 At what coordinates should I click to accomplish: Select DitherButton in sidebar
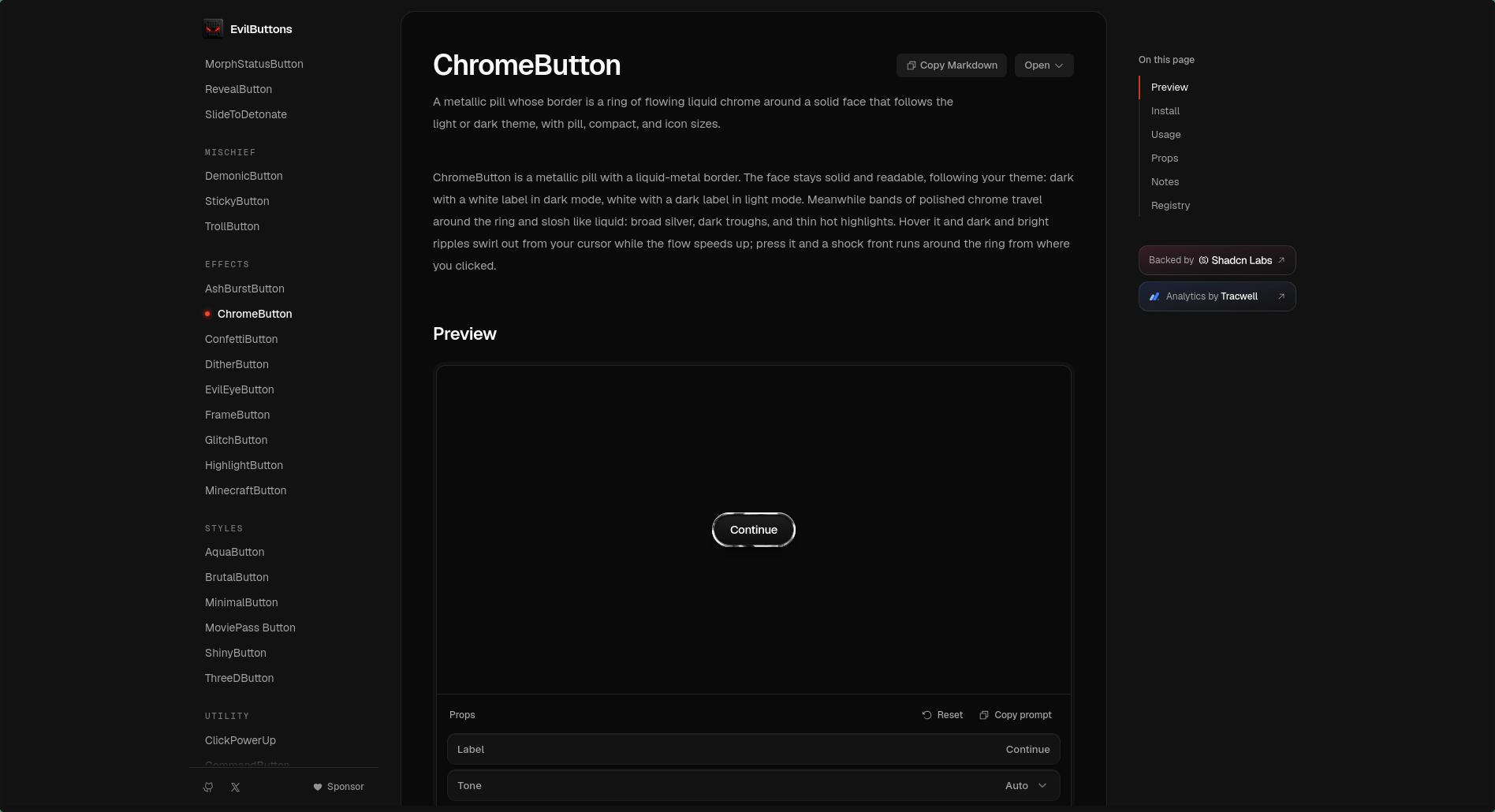click(x=237, y=364)
